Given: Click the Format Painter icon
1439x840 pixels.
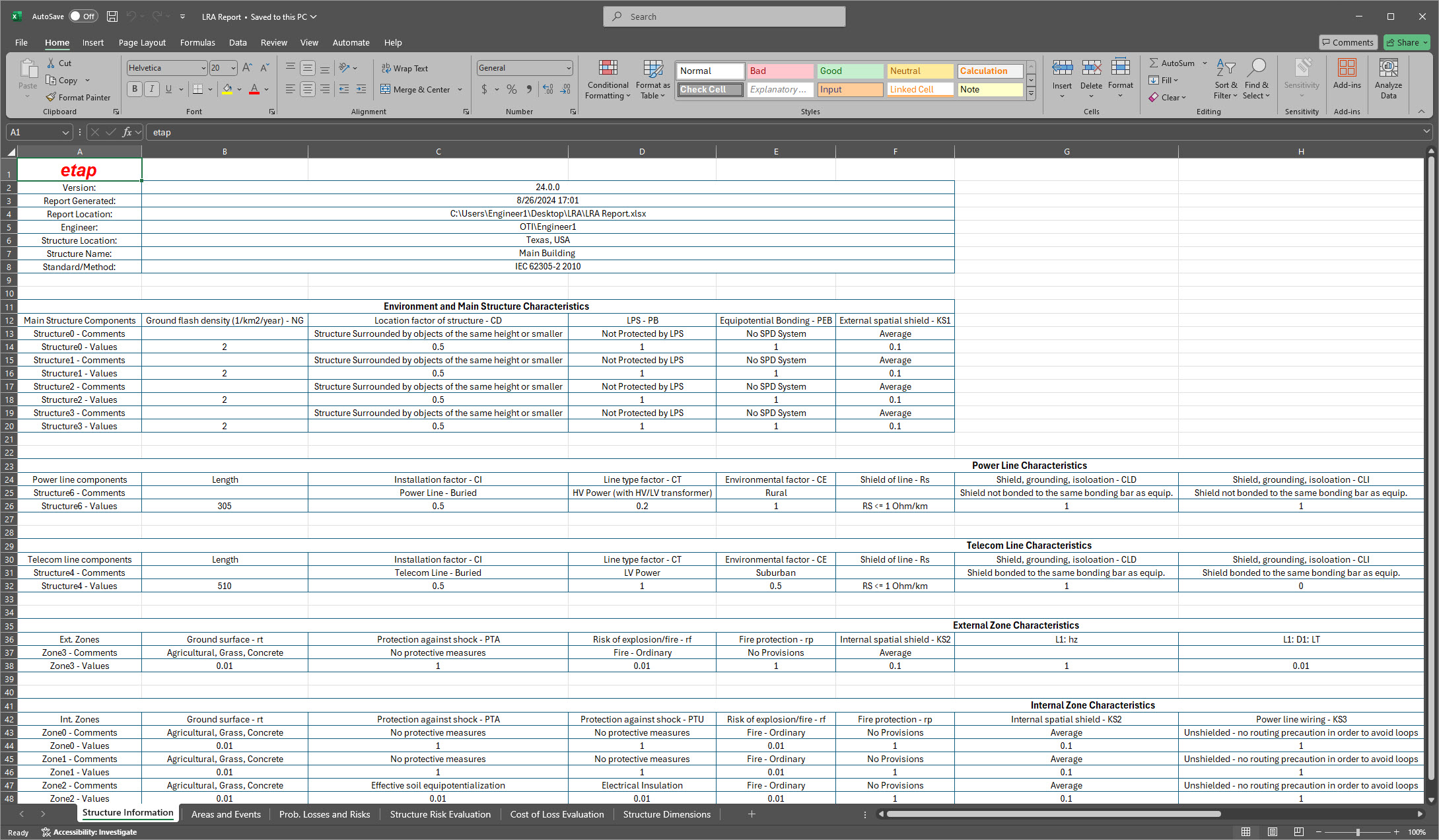Looking at the screenshot, I should point(51,97).
